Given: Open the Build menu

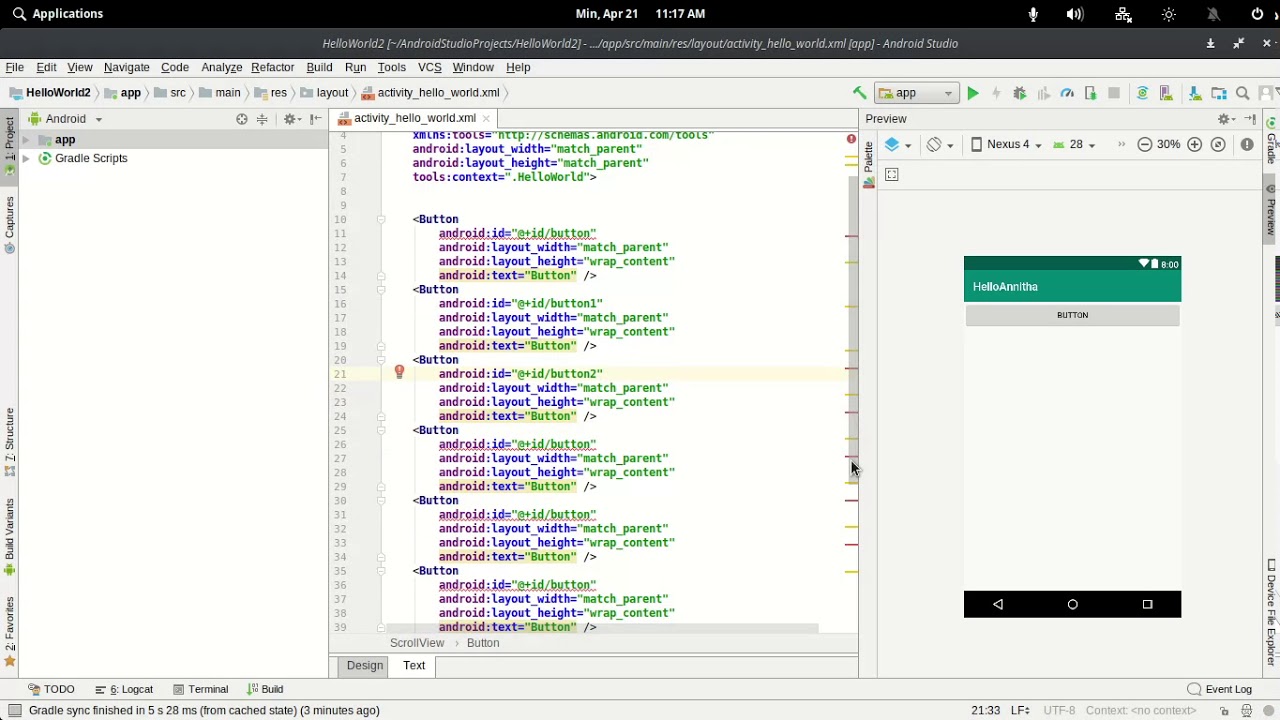Looking at the screenshot, I should [319, 67].
